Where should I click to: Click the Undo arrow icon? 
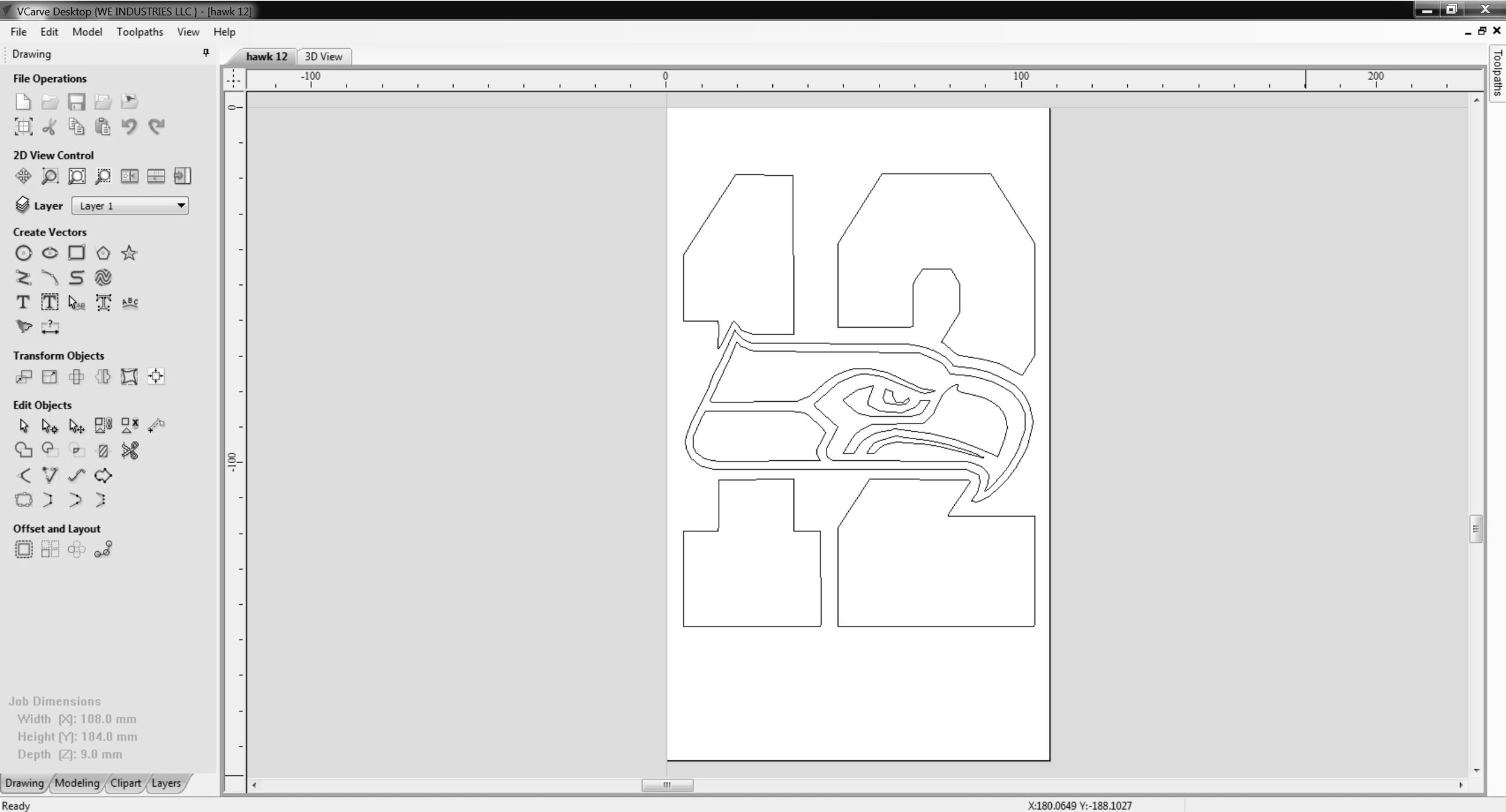pos(130,126)
